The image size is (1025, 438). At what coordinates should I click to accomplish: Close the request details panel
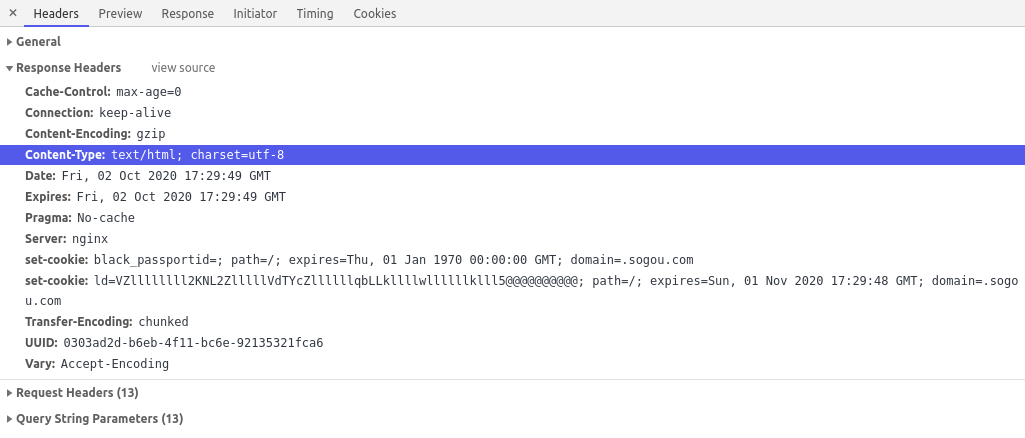12,13
